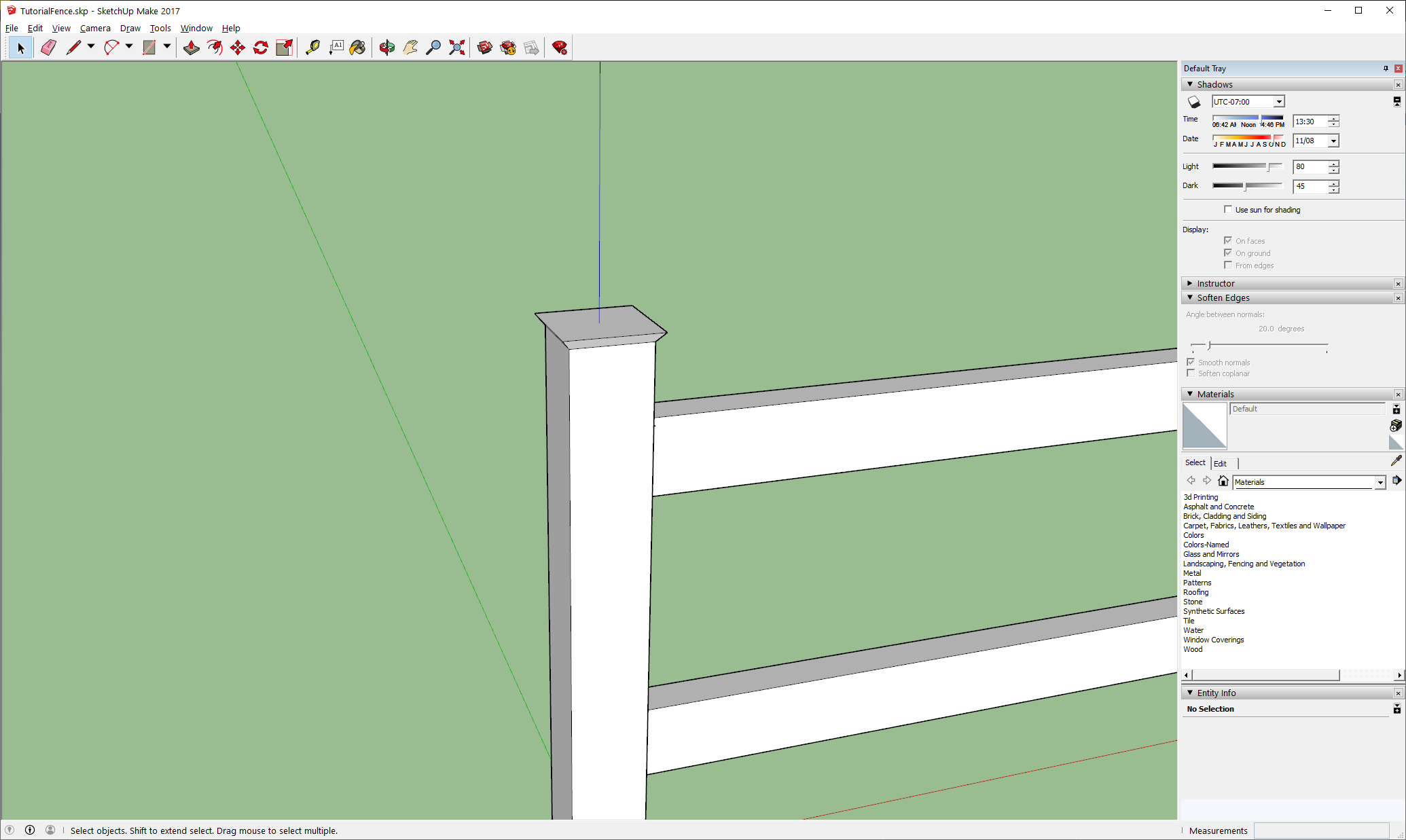Viewport: 1406px width, 840px height.
Task: Switch to the Edit tab in Materials
Action: 1221,463
